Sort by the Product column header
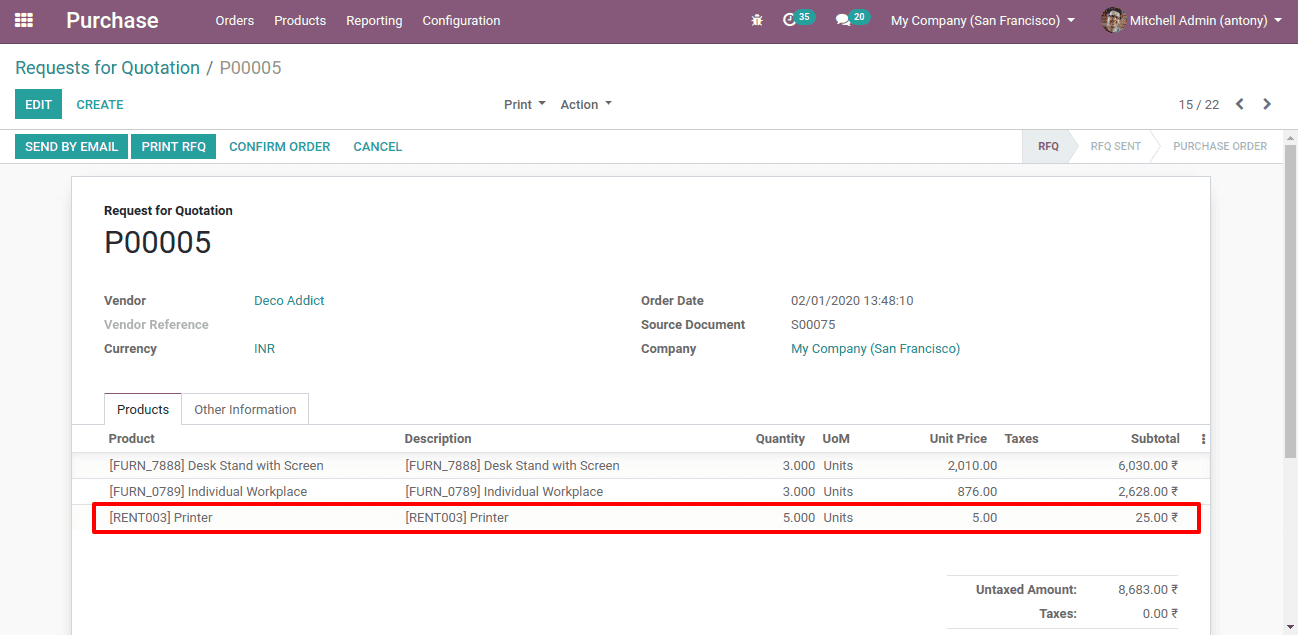Viewport: 1298px width, 635px height. coord(132,438)
